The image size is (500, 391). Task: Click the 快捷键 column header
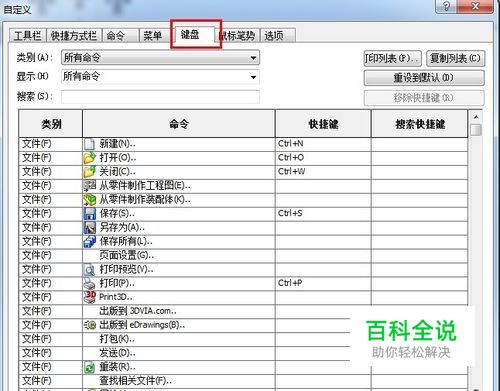[x=323, y=124]
